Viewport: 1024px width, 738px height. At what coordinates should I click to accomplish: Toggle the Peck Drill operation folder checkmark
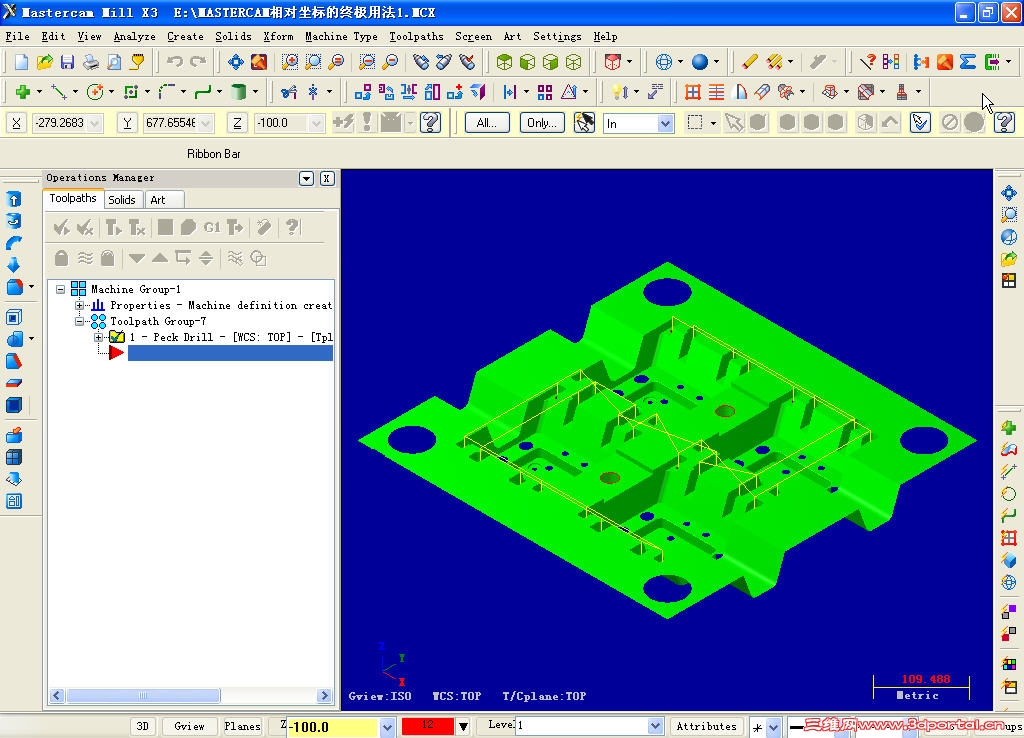click(118, 337)
